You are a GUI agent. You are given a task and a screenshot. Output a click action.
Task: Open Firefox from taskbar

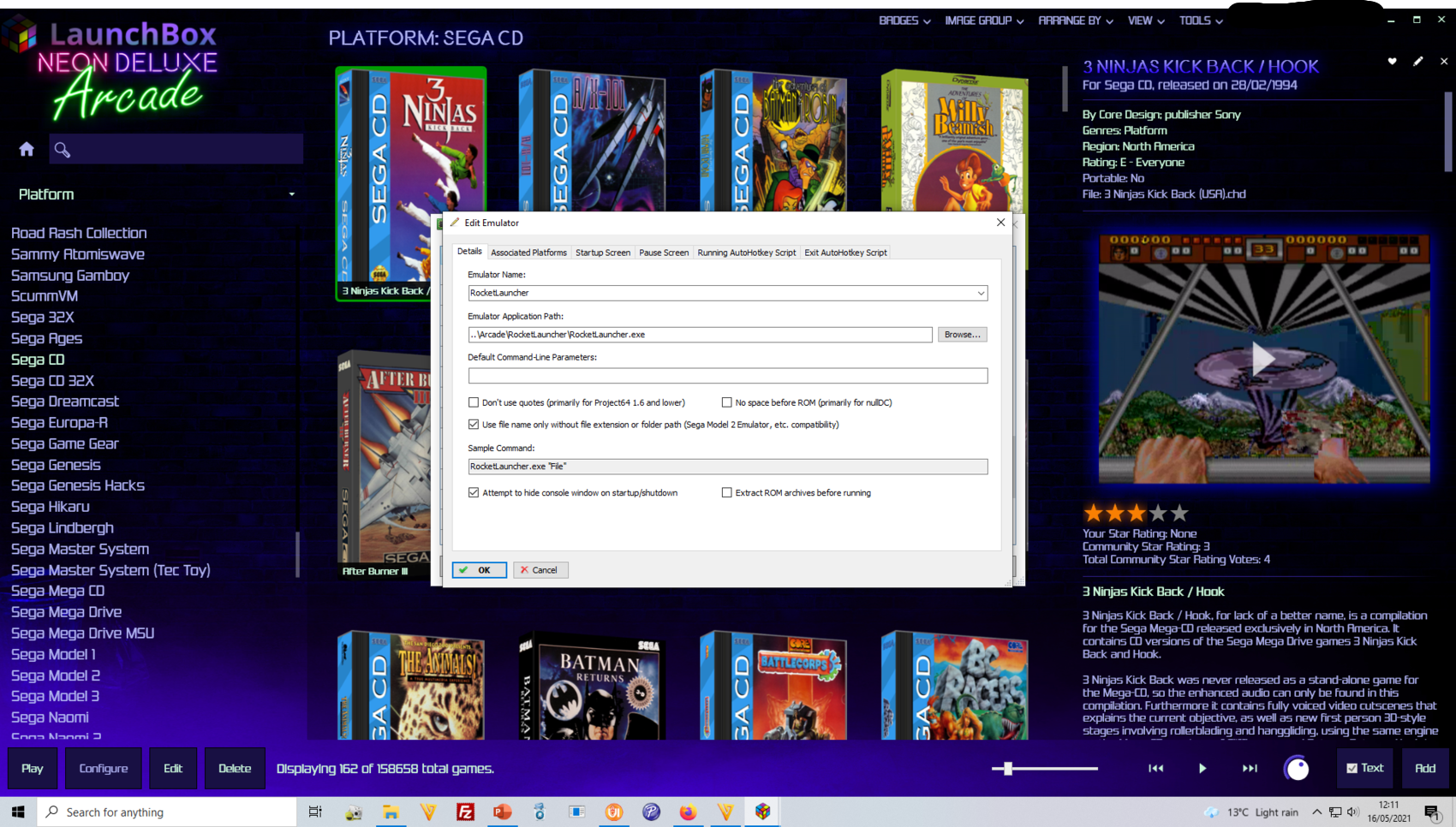689,812
